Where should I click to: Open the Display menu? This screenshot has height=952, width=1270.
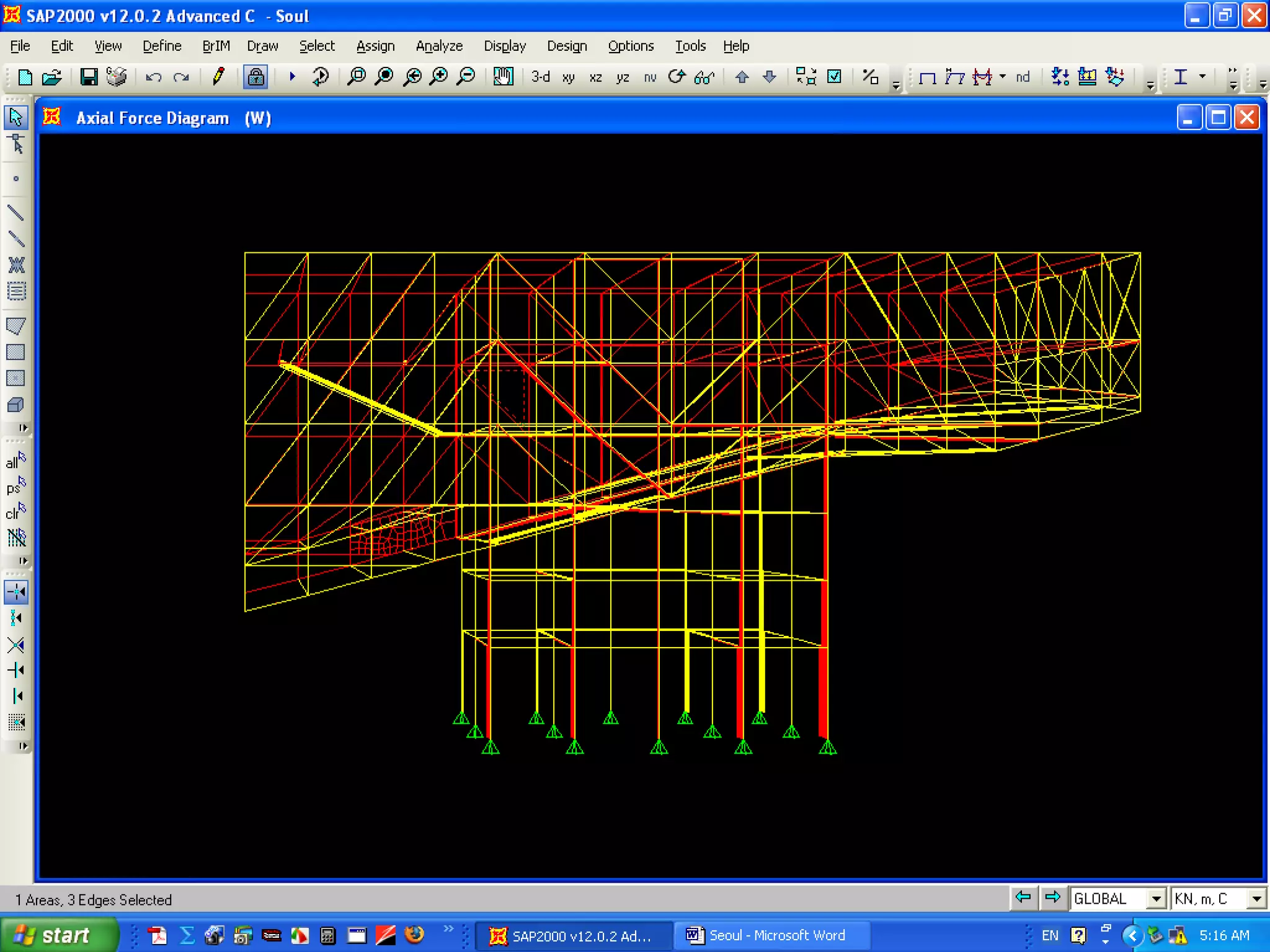click(504, 46)
